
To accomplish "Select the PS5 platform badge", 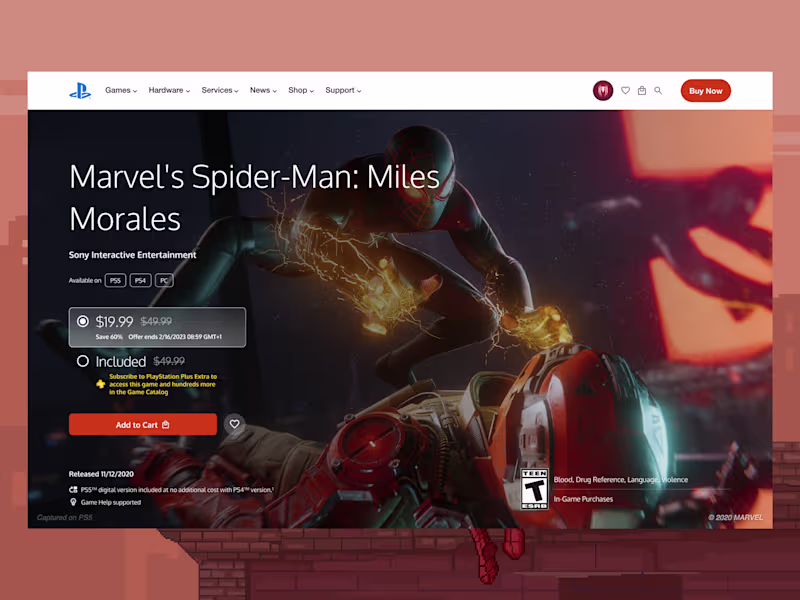I will [x=115, y=280].
